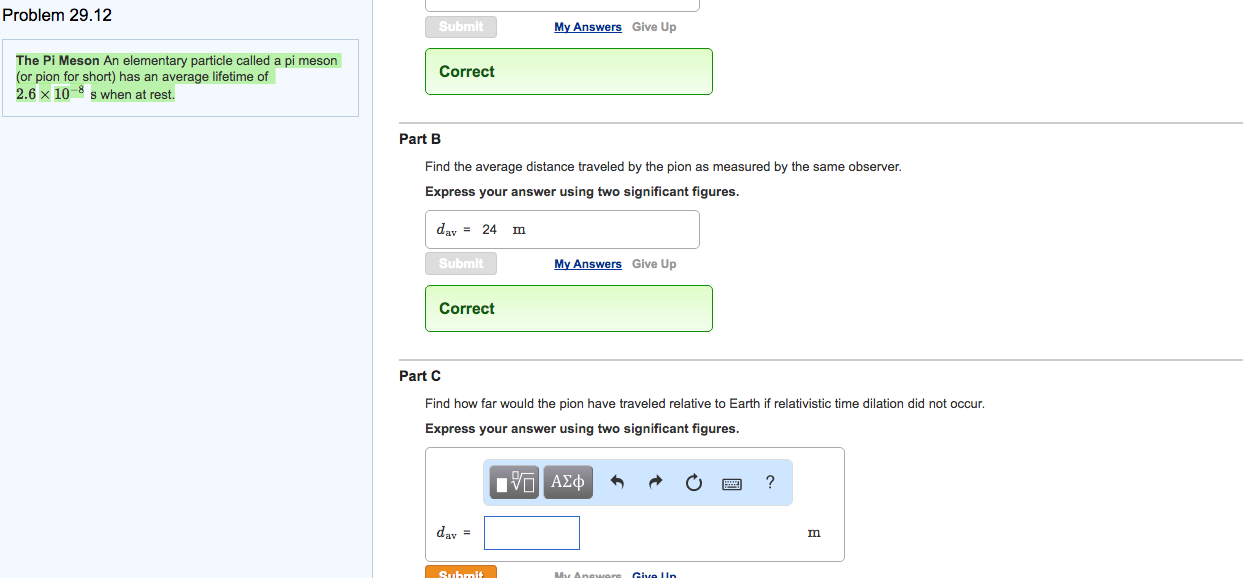Viewport: 1255px width, 578px height.
Task: Click Give Up below Part B
Action: pos(653,263)
